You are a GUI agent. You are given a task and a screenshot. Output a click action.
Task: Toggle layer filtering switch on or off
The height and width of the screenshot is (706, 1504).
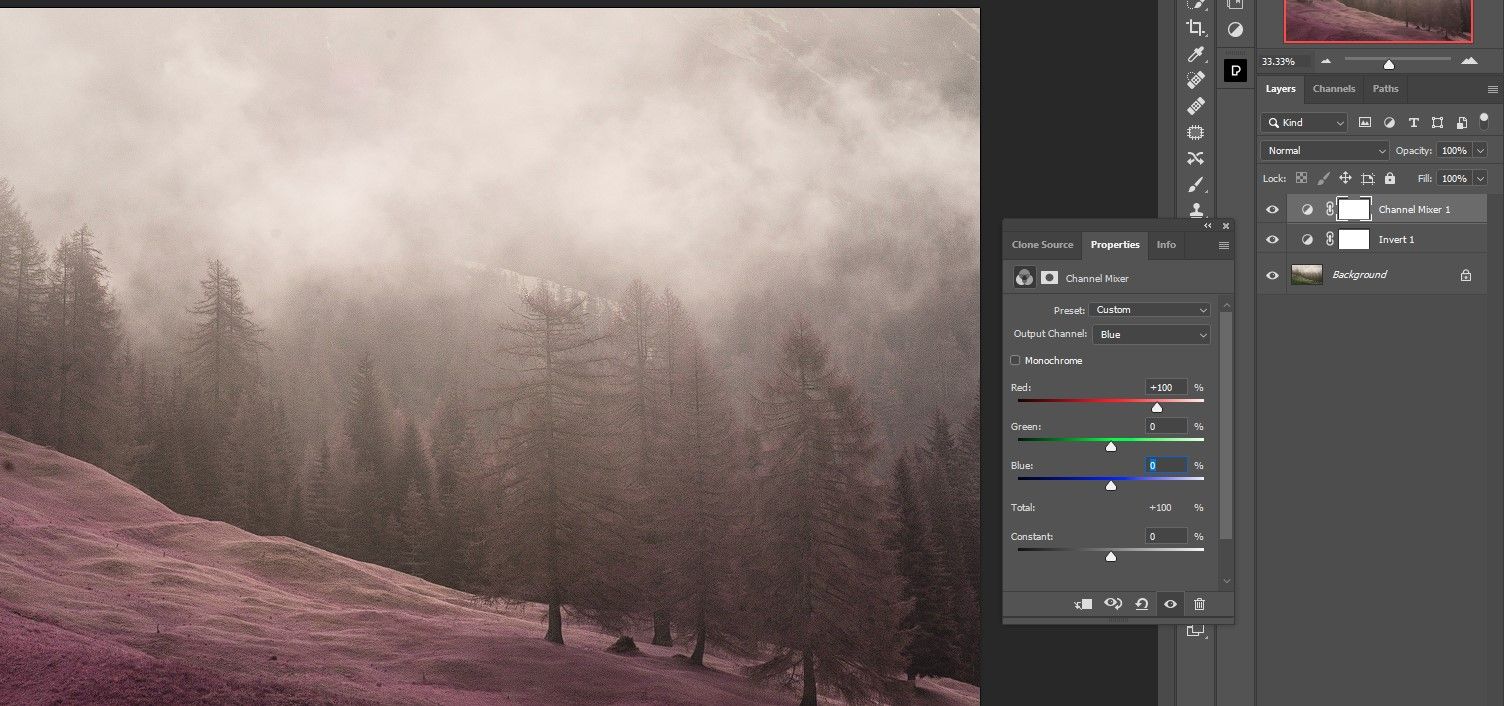point(1484,120)
